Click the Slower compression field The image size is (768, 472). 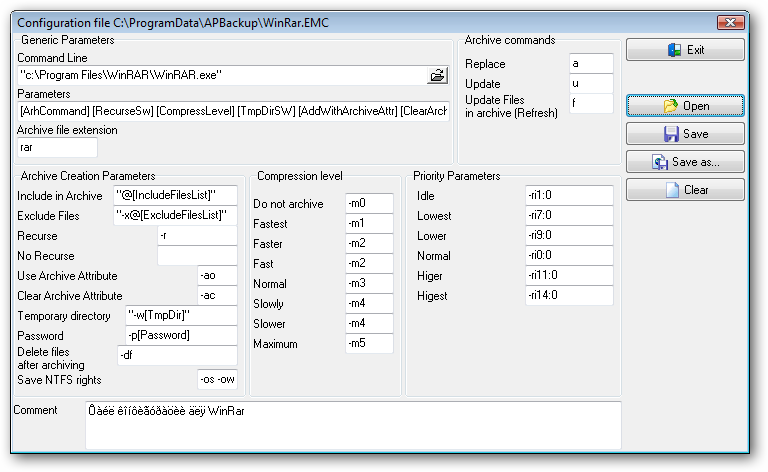click(369, 324)
